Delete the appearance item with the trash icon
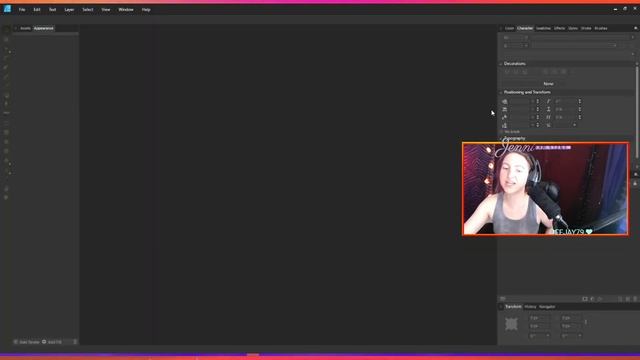This screenshot has width=640, height=360. click(75, 342)
